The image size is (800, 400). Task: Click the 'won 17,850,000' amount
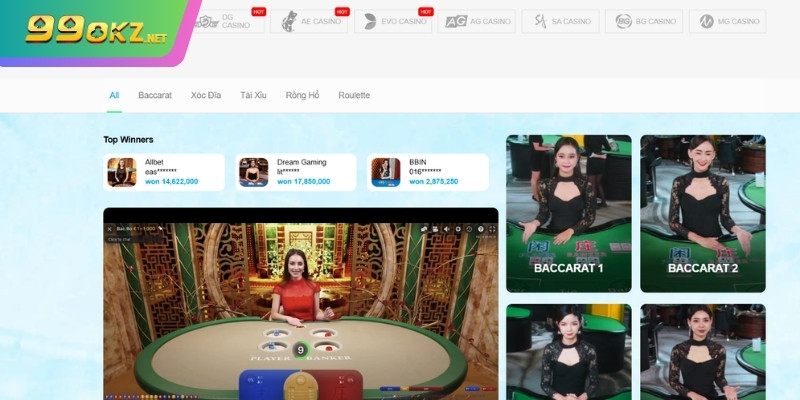click(x=304, y=182)
